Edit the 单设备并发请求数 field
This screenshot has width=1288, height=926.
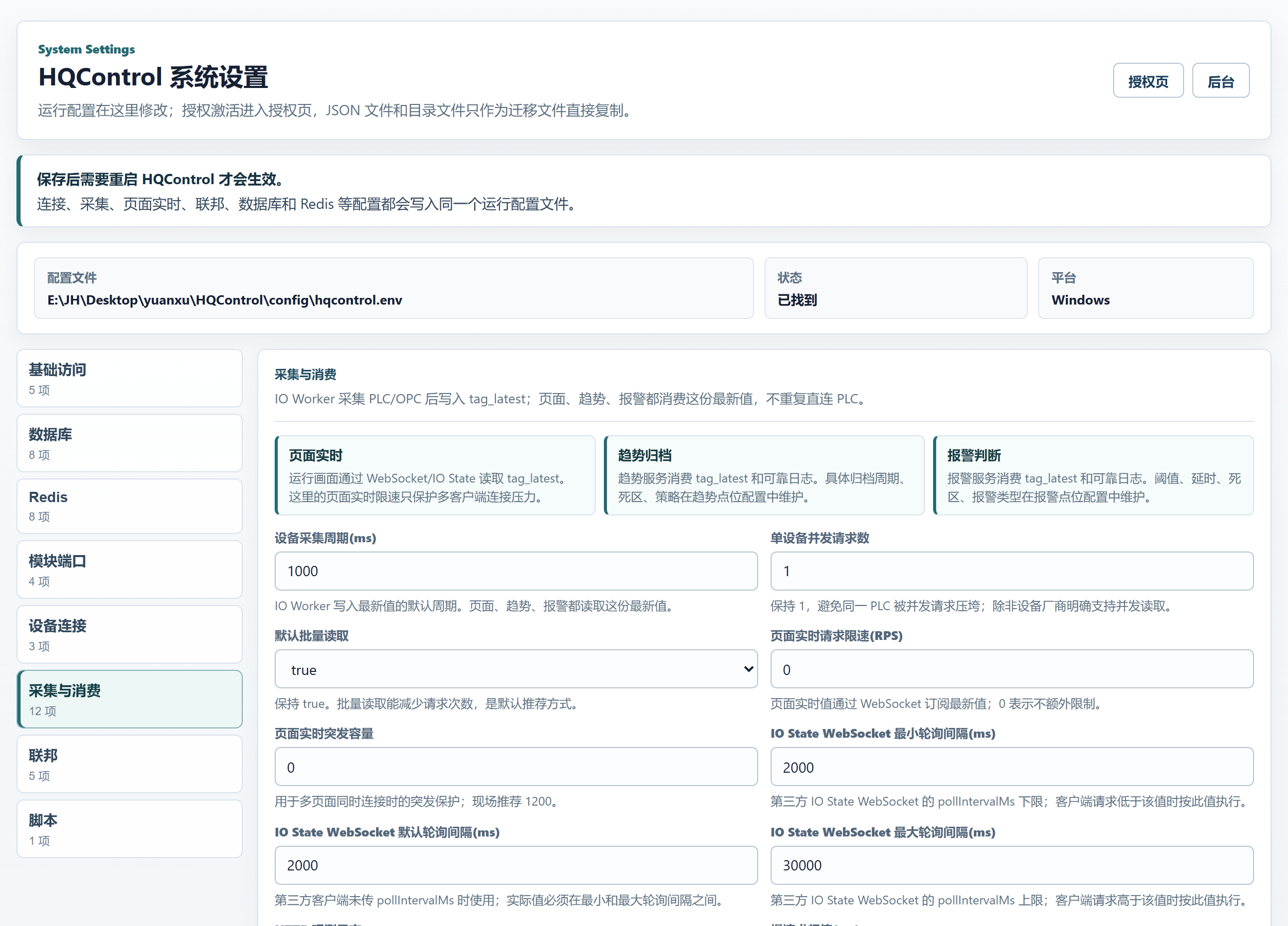[1011, 571]
